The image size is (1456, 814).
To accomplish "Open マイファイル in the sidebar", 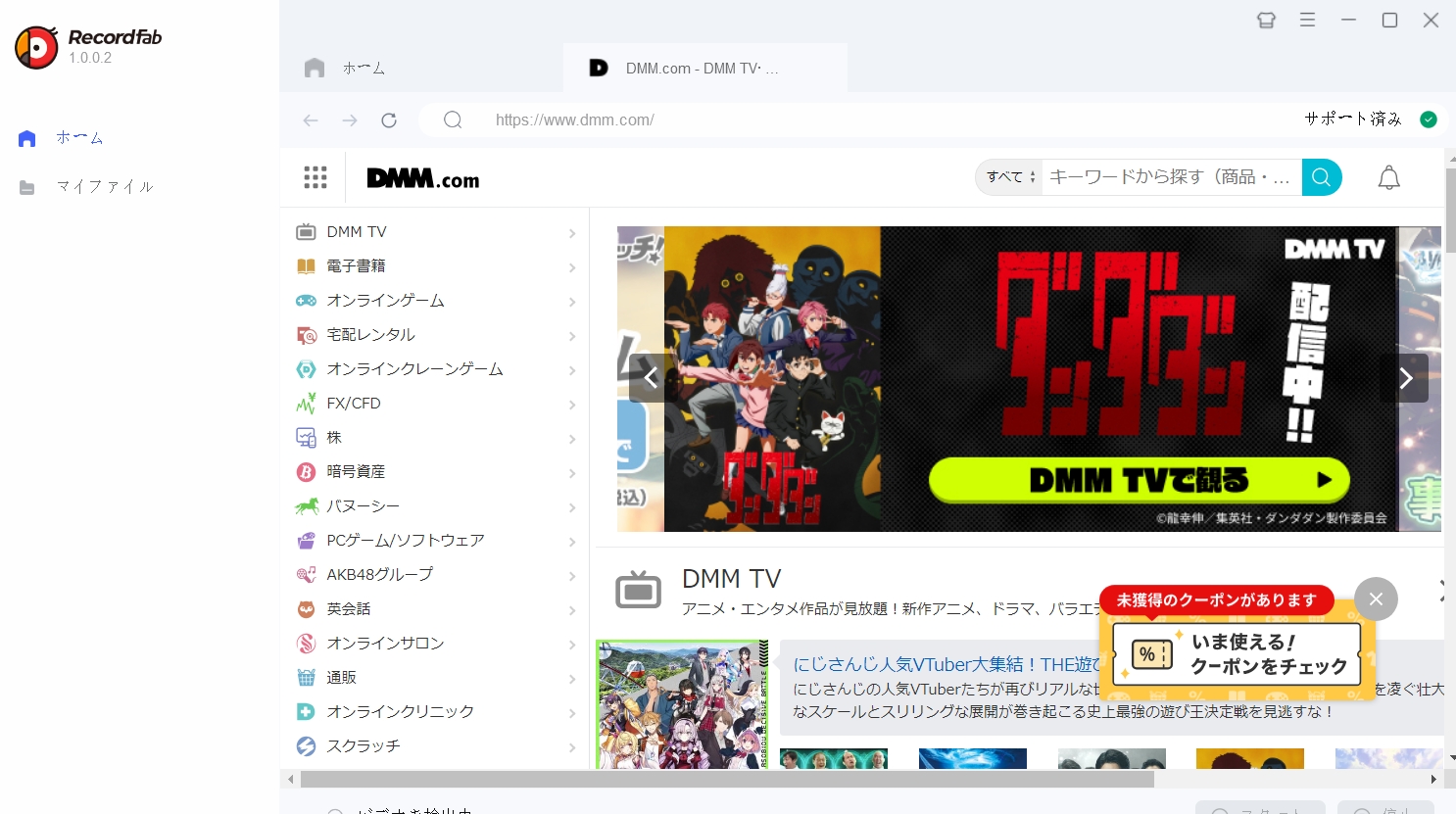I will coord(86,187).
